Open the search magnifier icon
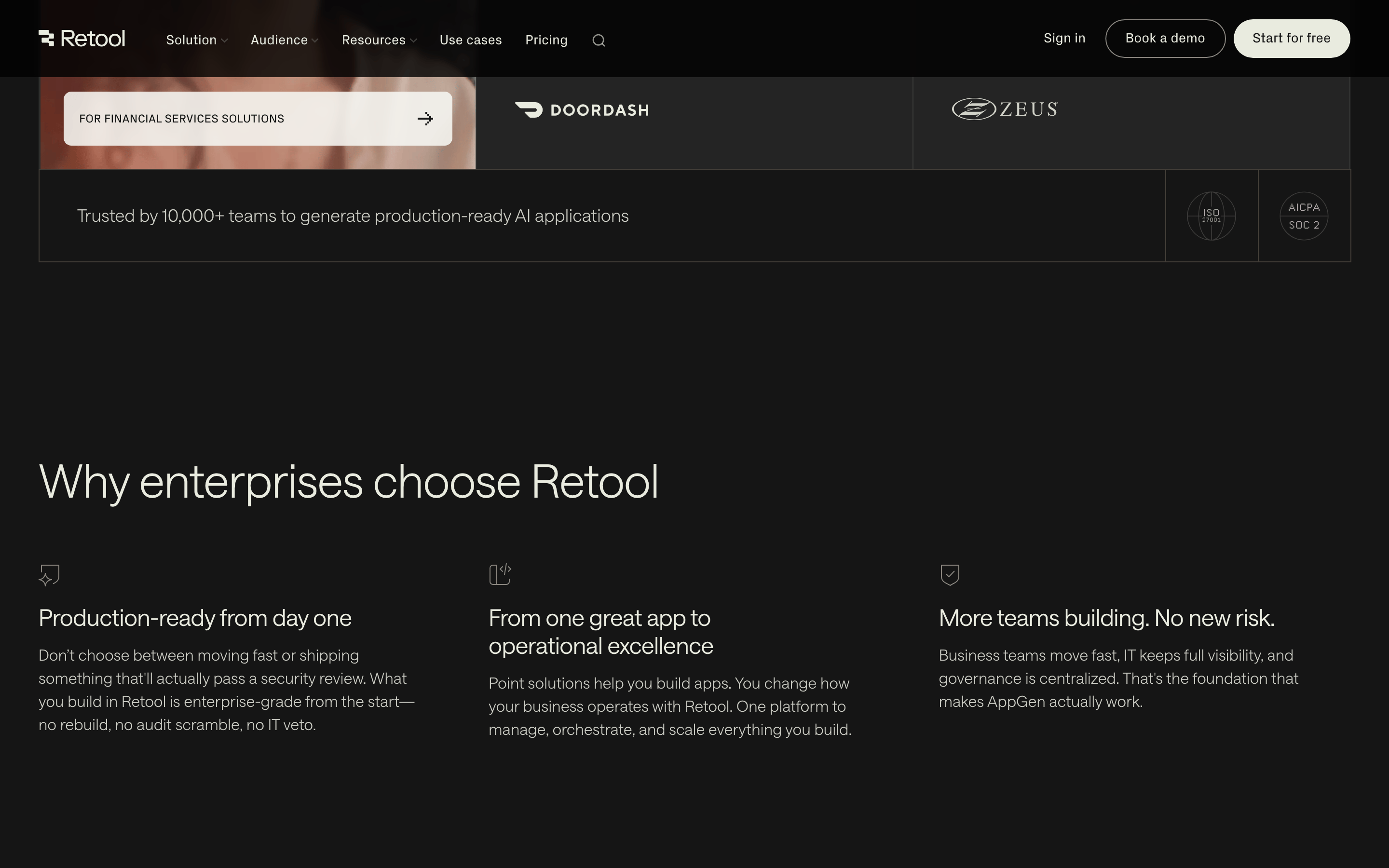Screen dimensions: 1389x868 point(599,40)
